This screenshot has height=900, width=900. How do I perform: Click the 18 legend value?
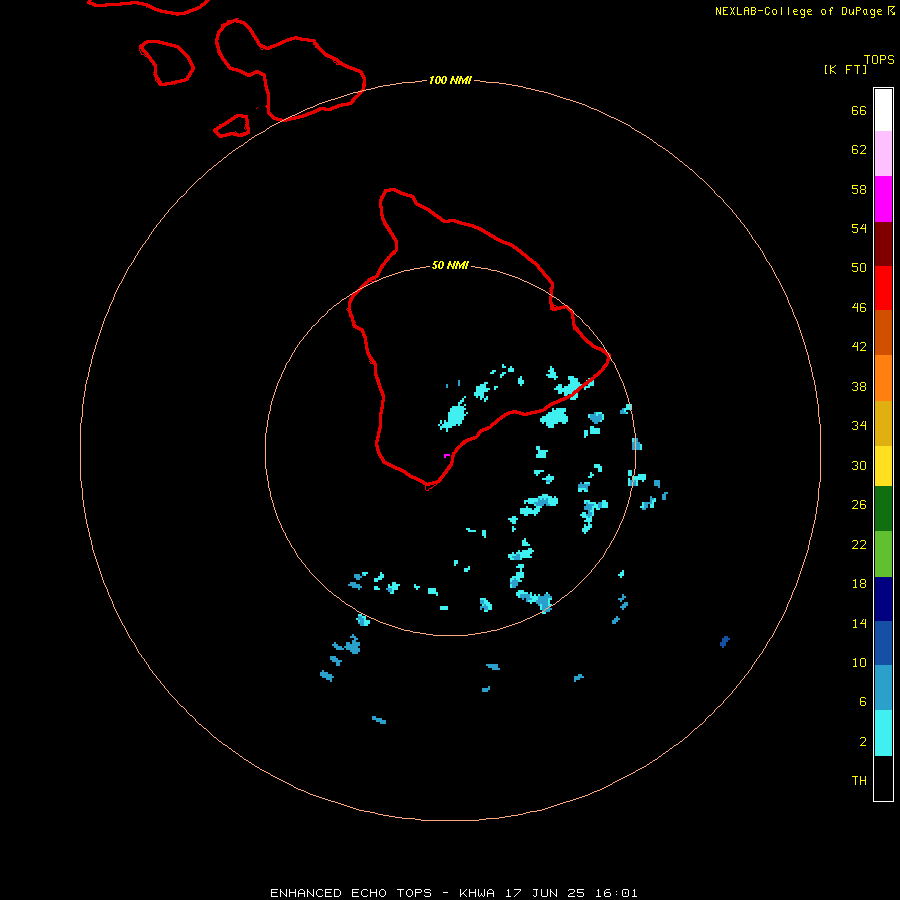tap(859, 583)
